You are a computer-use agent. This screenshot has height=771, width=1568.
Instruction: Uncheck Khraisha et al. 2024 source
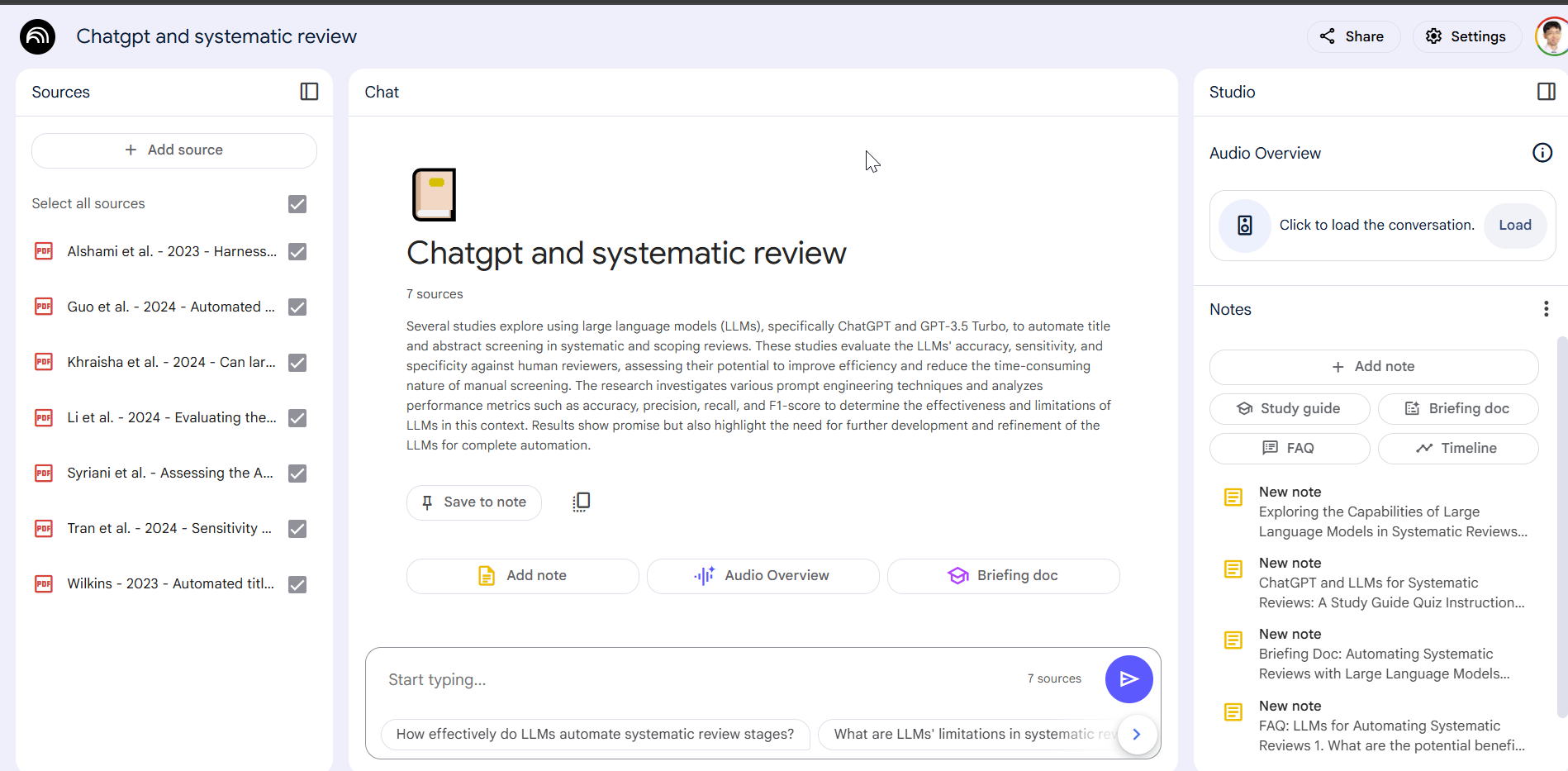297,362
